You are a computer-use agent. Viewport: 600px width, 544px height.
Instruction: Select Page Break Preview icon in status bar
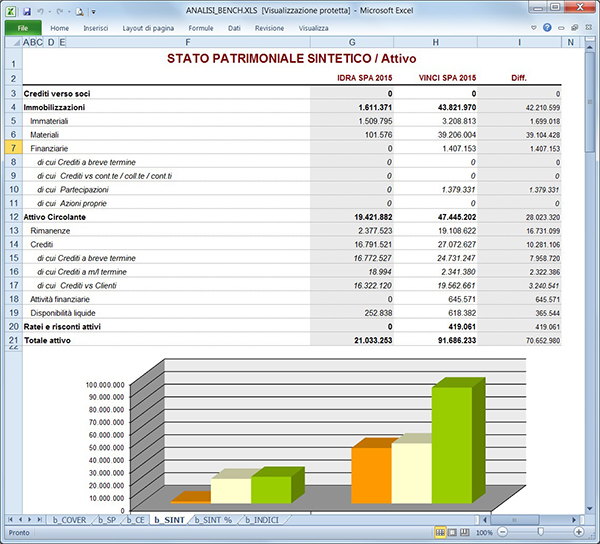[465, 532]
